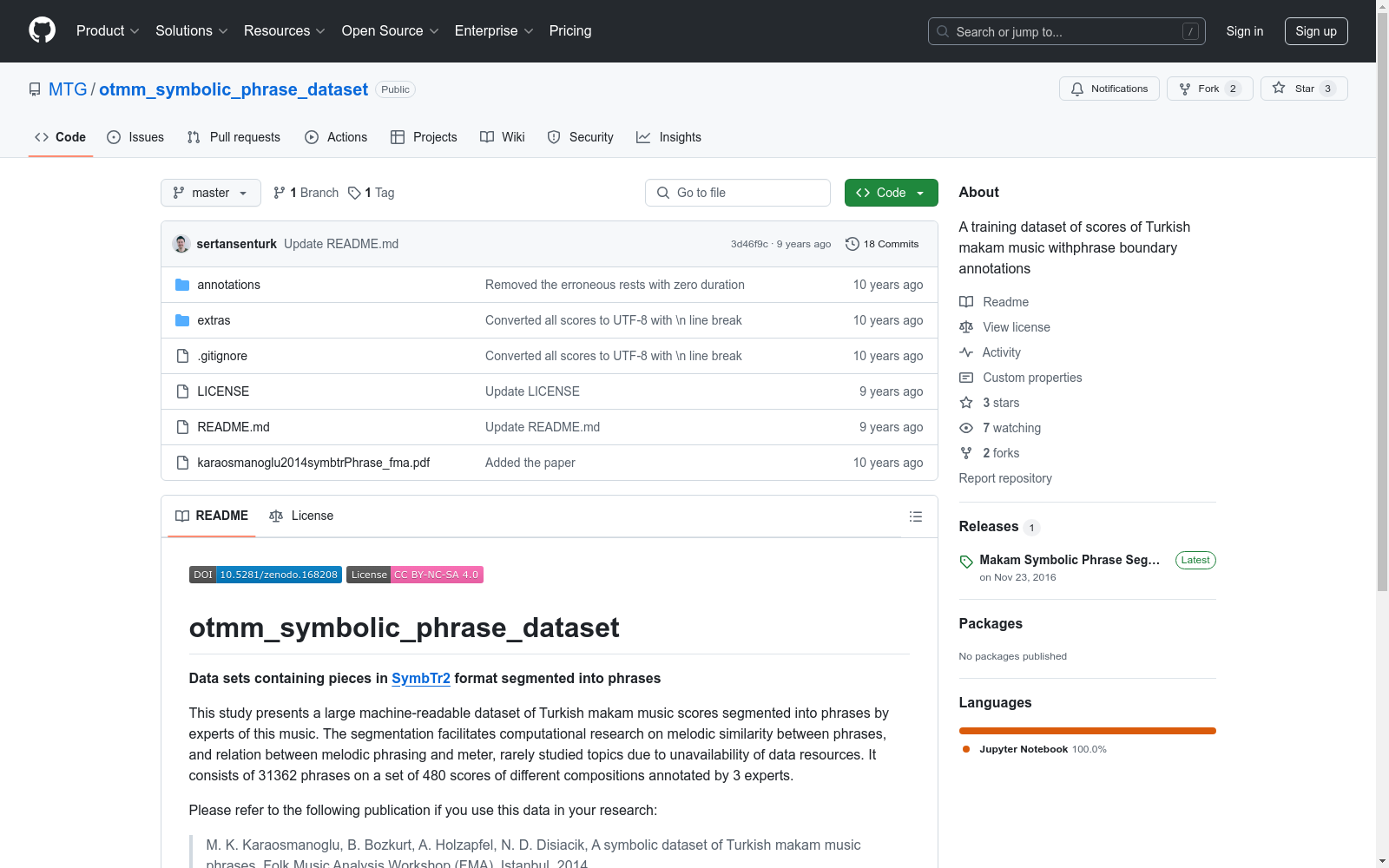The image size is (1389, 868).
Task: View the 1 Branch list
Action: point(306,193)
